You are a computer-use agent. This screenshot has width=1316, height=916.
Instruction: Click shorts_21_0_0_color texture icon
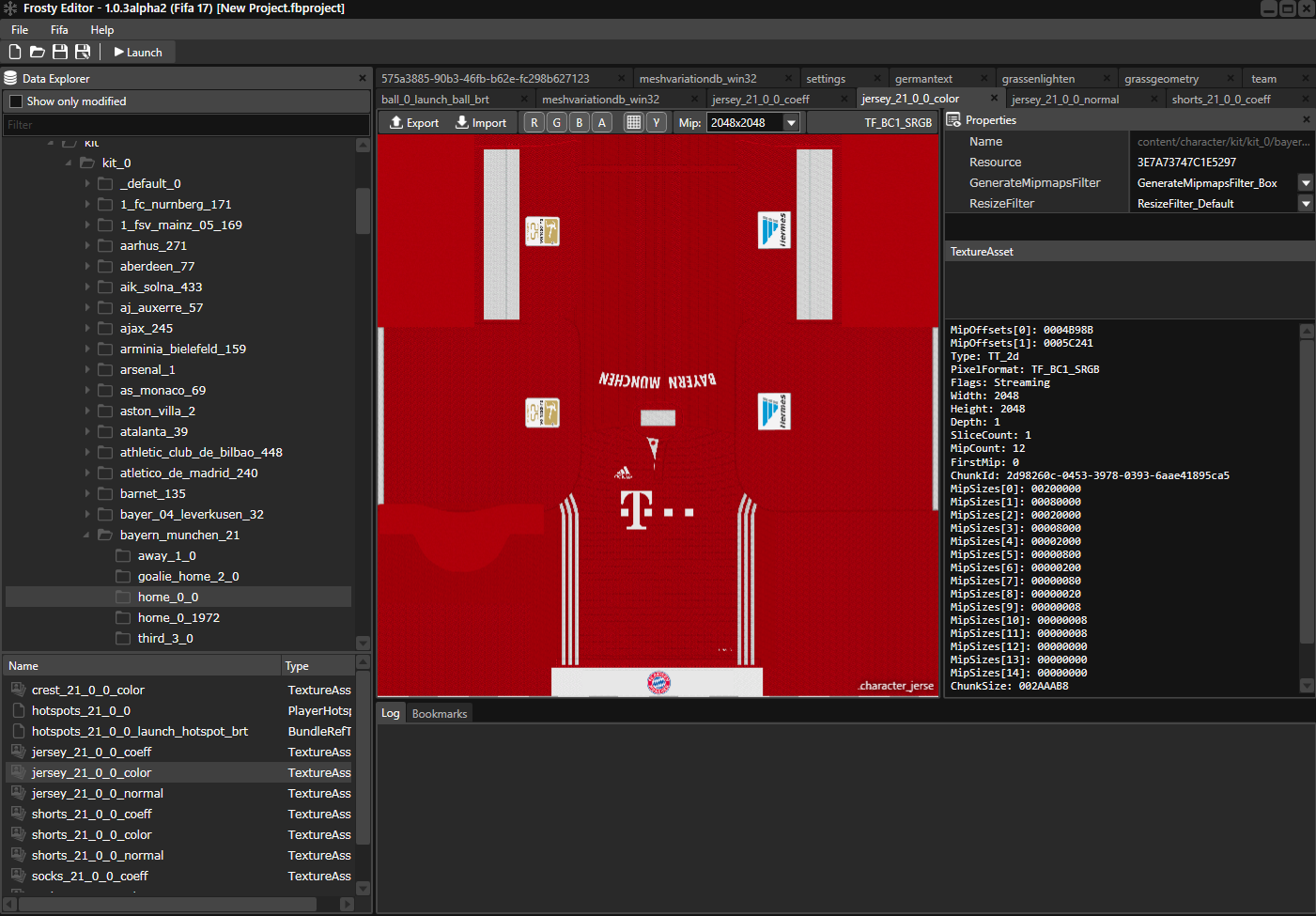point(18,834)
